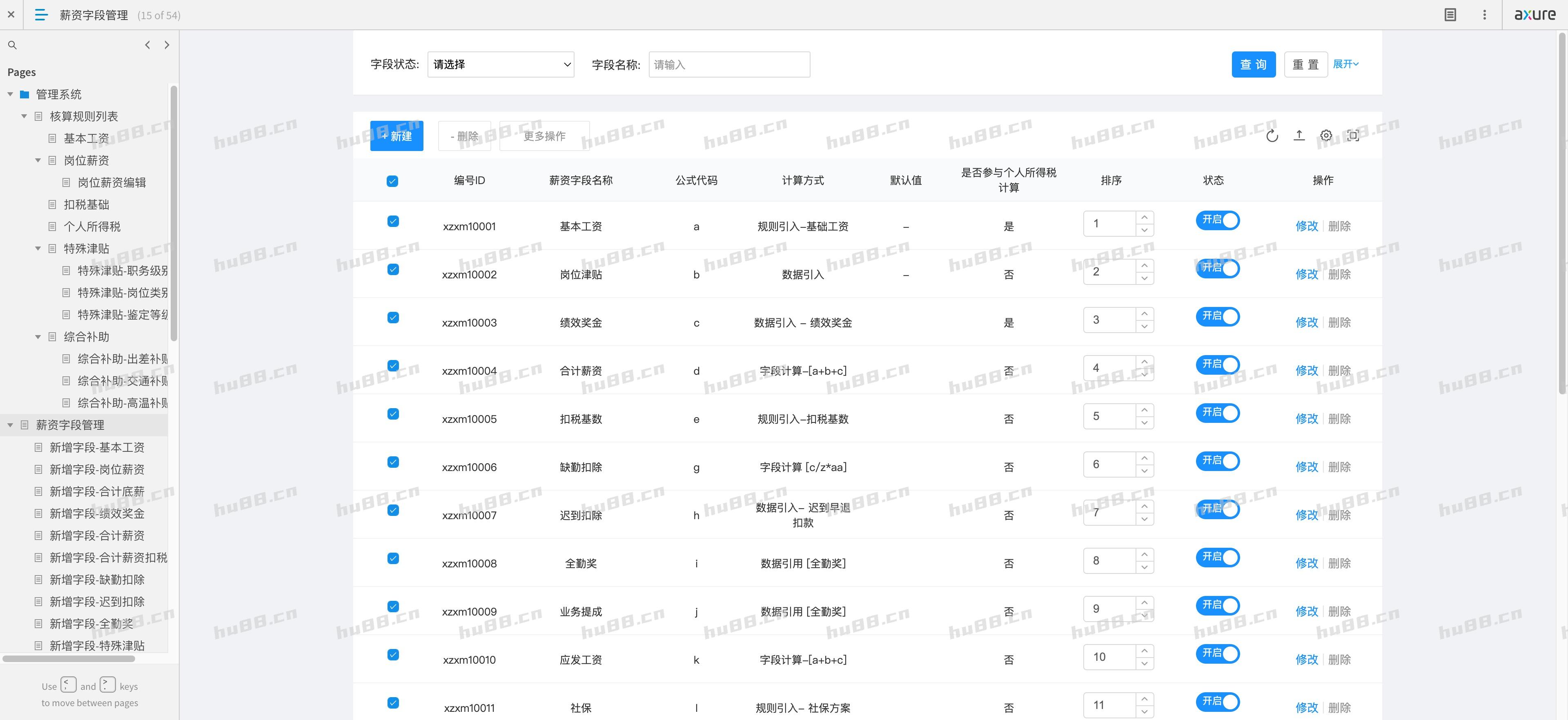1568x720 pixels.
Task: Increase the sort value for xzxm10003 using the stepper
Action: (x=1145, y=313)
